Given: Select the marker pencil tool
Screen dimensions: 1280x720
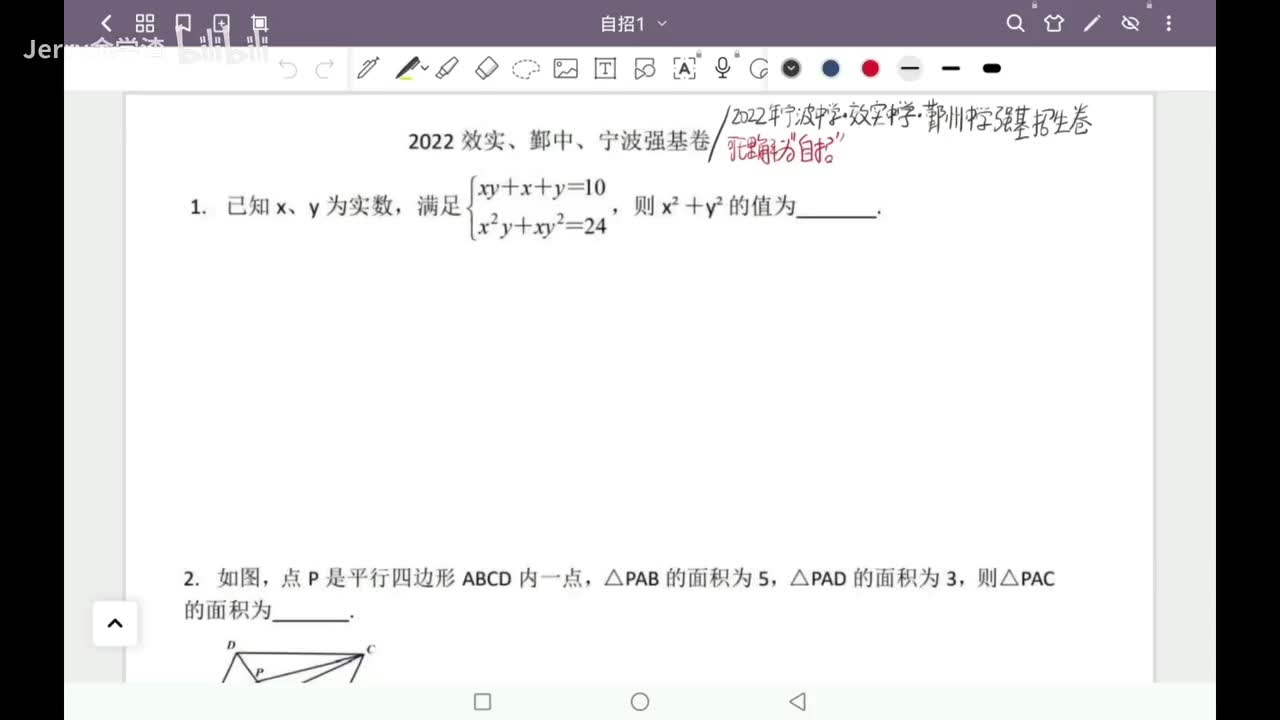Looking at the screenshot, I should [447, 68].
